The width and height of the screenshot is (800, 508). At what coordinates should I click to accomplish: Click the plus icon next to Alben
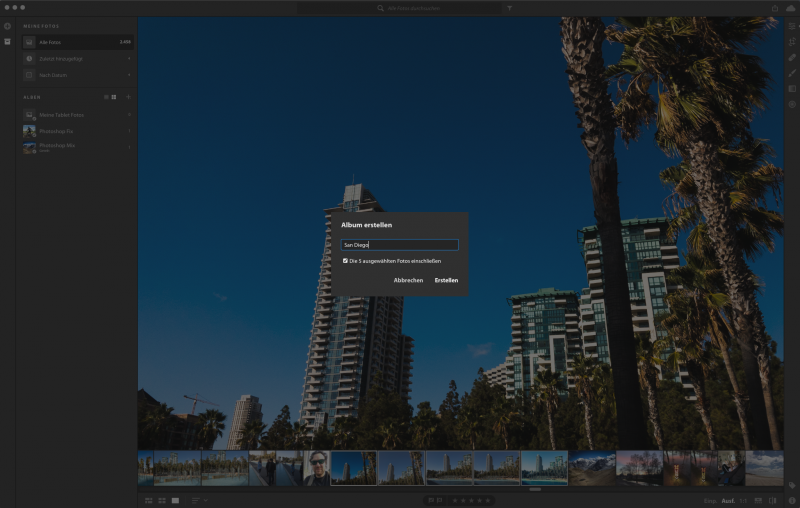coord(128,97)
